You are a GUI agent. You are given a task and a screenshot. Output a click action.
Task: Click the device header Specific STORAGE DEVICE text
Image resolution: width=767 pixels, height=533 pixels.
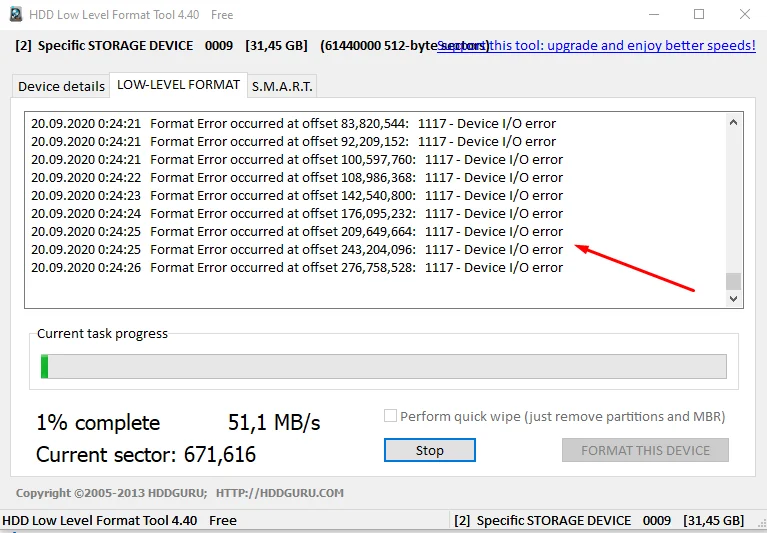pyautogui.click(x=115, y=45)
